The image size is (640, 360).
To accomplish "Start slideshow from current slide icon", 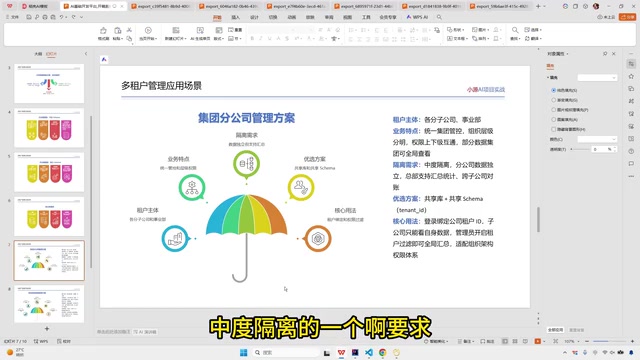I will [x=148, y=31].
